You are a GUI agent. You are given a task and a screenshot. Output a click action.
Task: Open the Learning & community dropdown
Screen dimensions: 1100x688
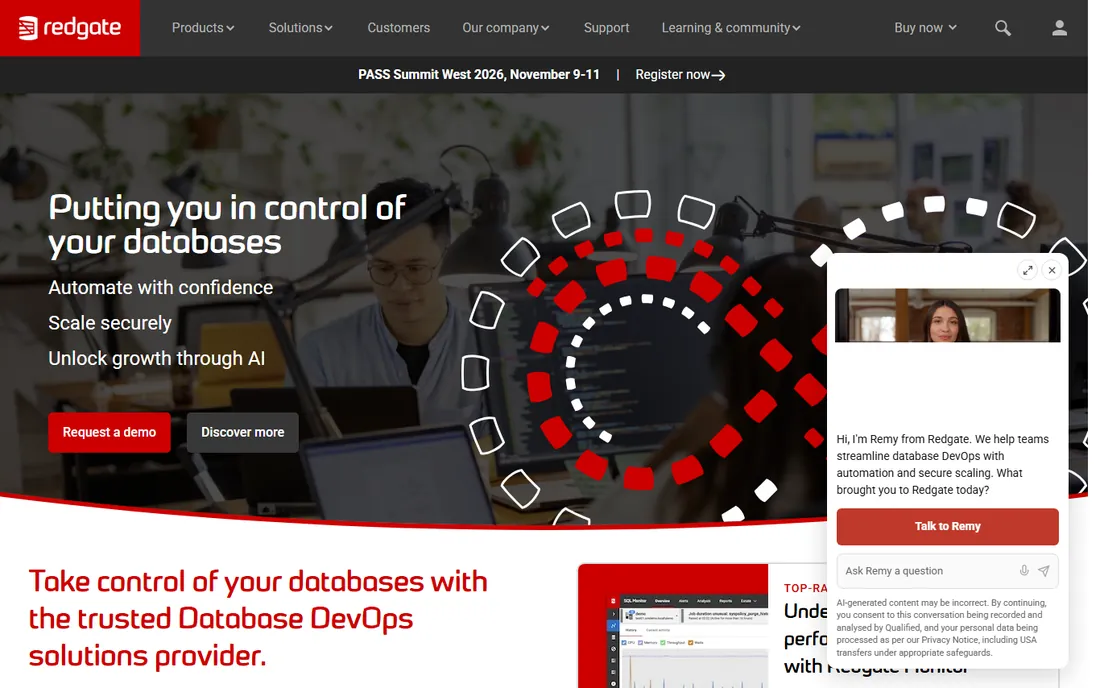tap(730, 28)
